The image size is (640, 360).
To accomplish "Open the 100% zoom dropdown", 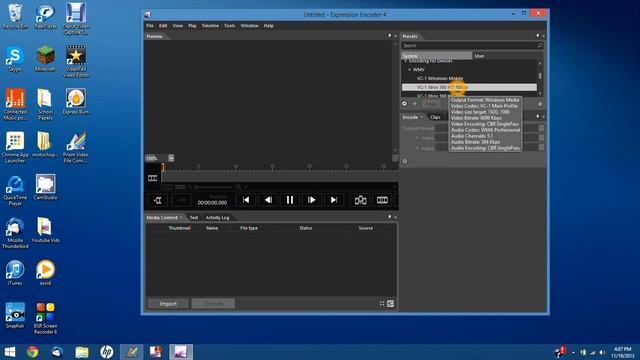I will point(171,158).
